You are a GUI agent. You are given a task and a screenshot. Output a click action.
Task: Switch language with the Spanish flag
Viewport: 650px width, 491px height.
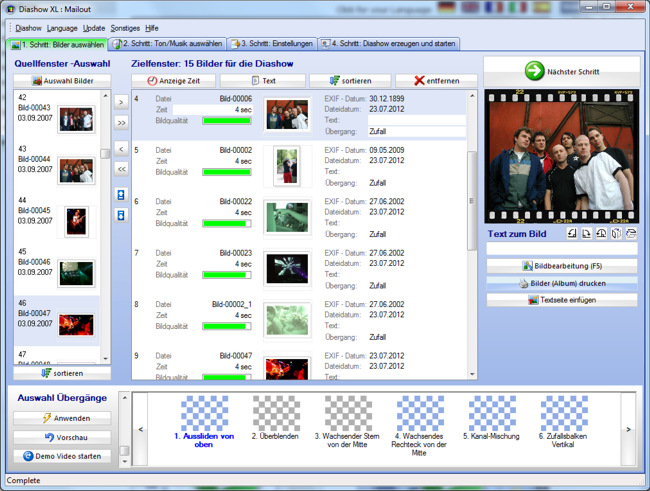coord(542,7)
